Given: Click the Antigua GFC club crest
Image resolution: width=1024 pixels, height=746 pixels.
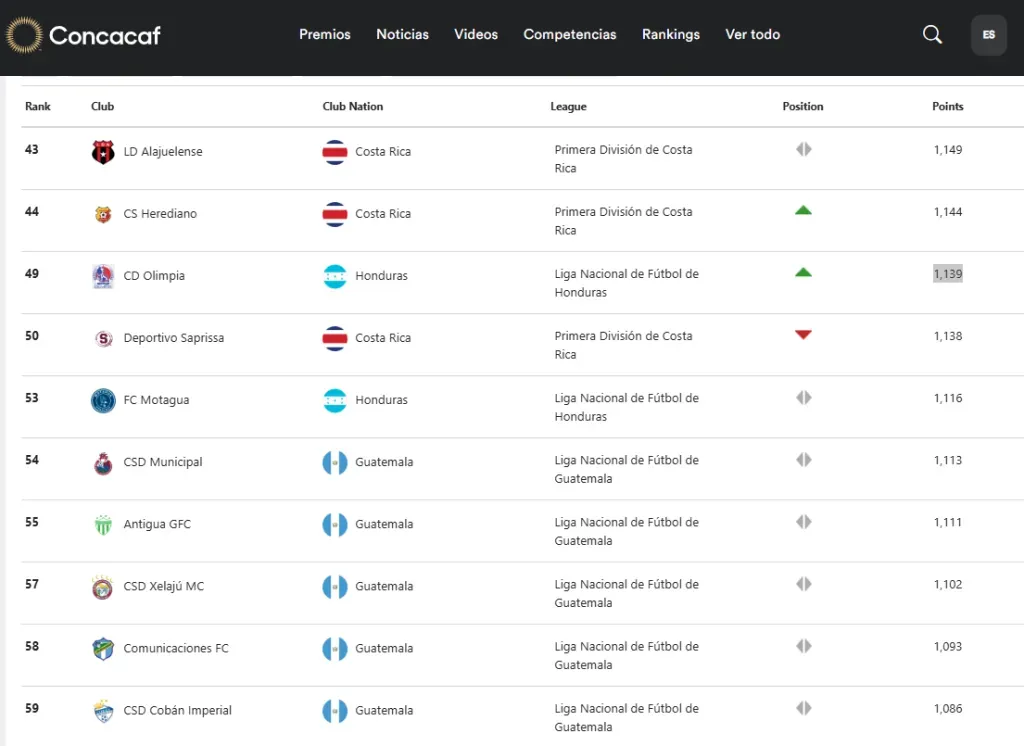Looking at the screenshot, I should [103, 524].
